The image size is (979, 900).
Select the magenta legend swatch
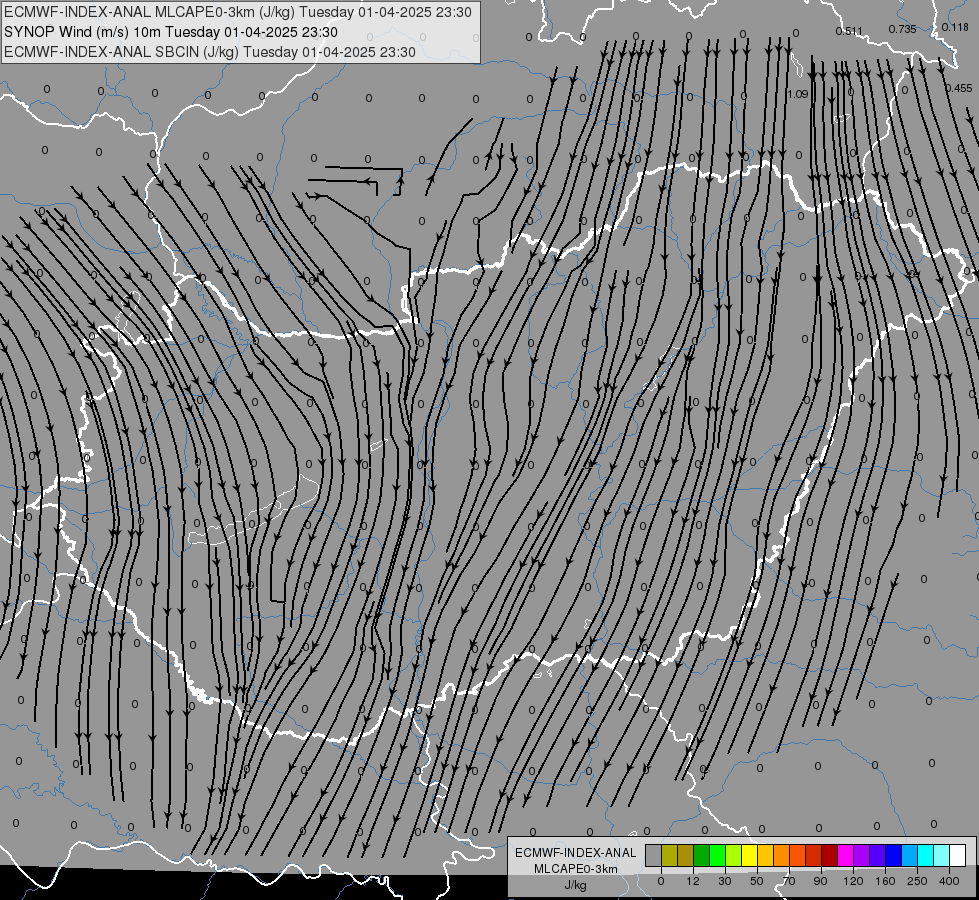pyautogui.click(x=845, y=855)
